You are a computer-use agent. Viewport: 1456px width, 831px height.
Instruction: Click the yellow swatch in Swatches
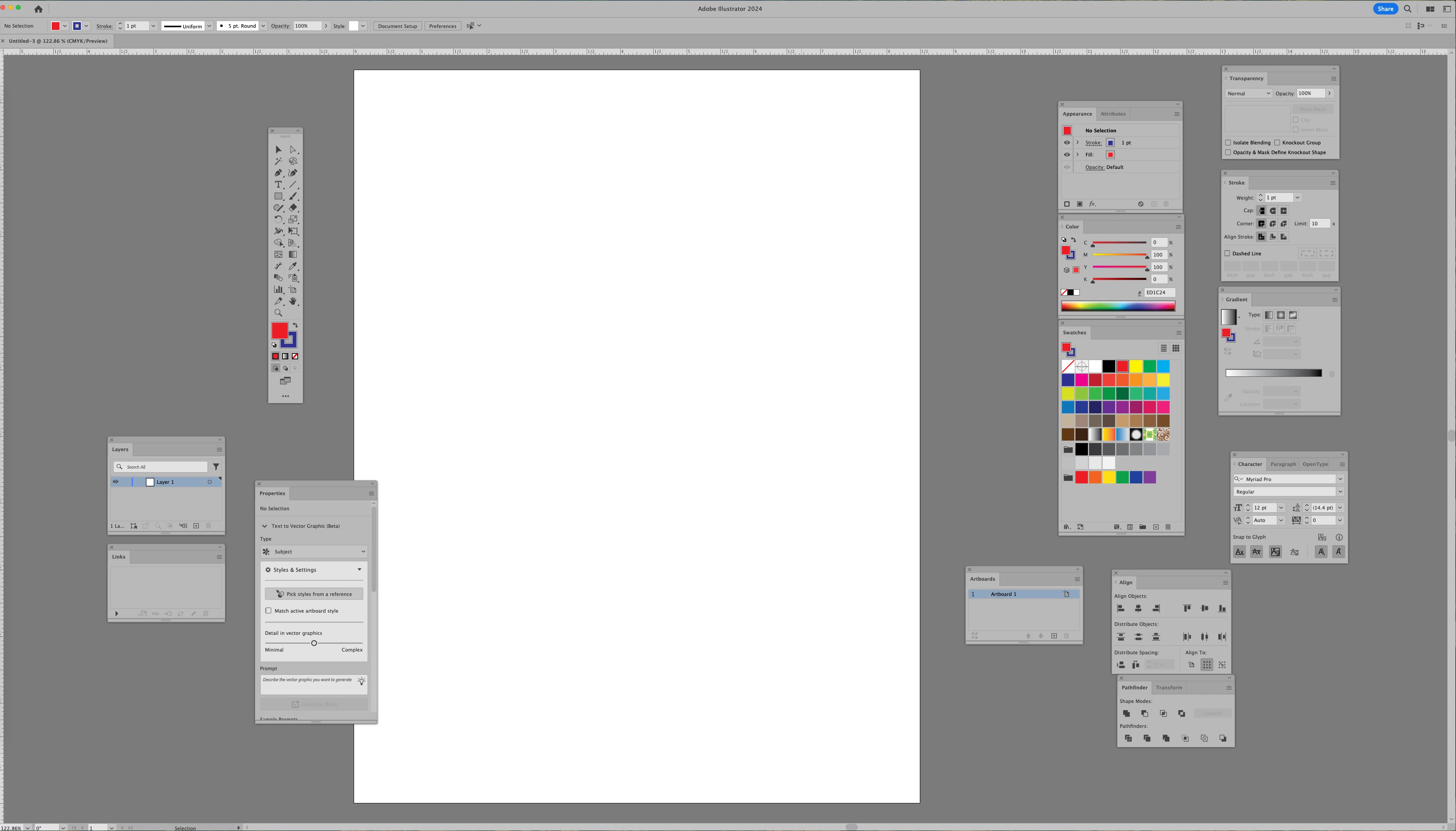click(1136, 366)
